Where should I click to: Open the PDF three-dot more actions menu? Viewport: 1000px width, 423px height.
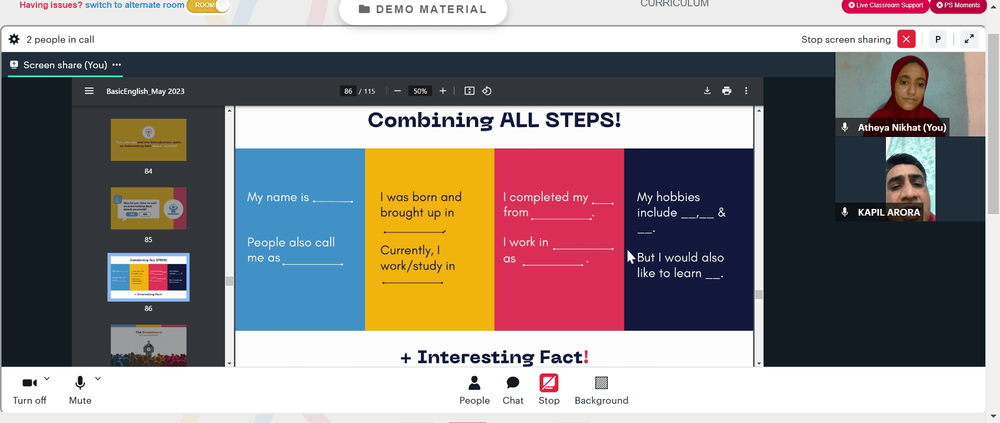pos(746,91)
